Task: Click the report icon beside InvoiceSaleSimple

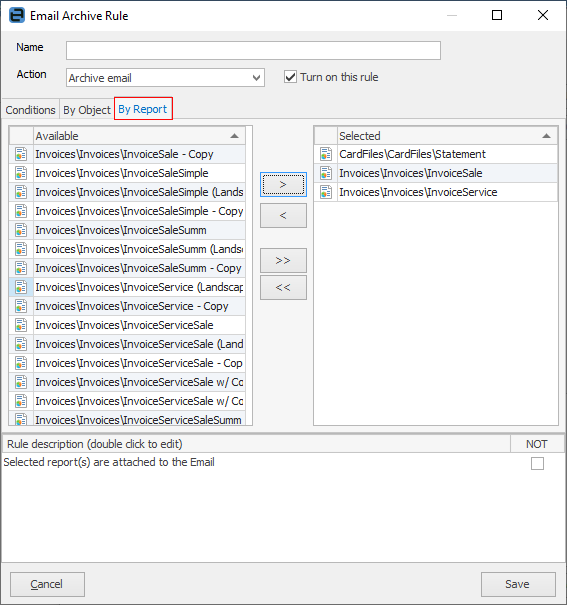Action: click(x=21, y=173)
